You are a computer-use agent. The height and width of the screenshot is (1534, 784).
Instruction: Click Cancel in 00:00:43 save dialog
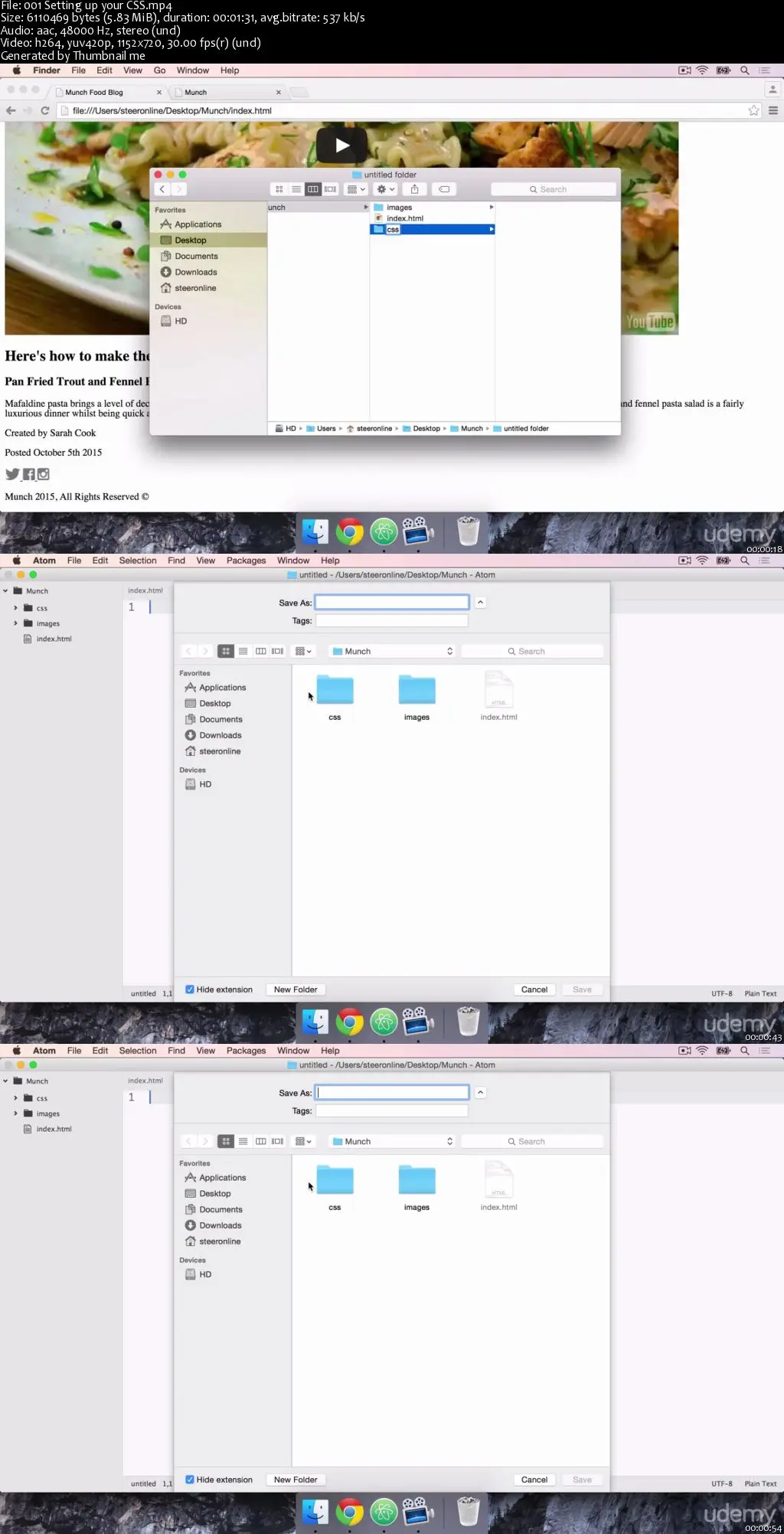pyautogui.click(x=534, y=989)
